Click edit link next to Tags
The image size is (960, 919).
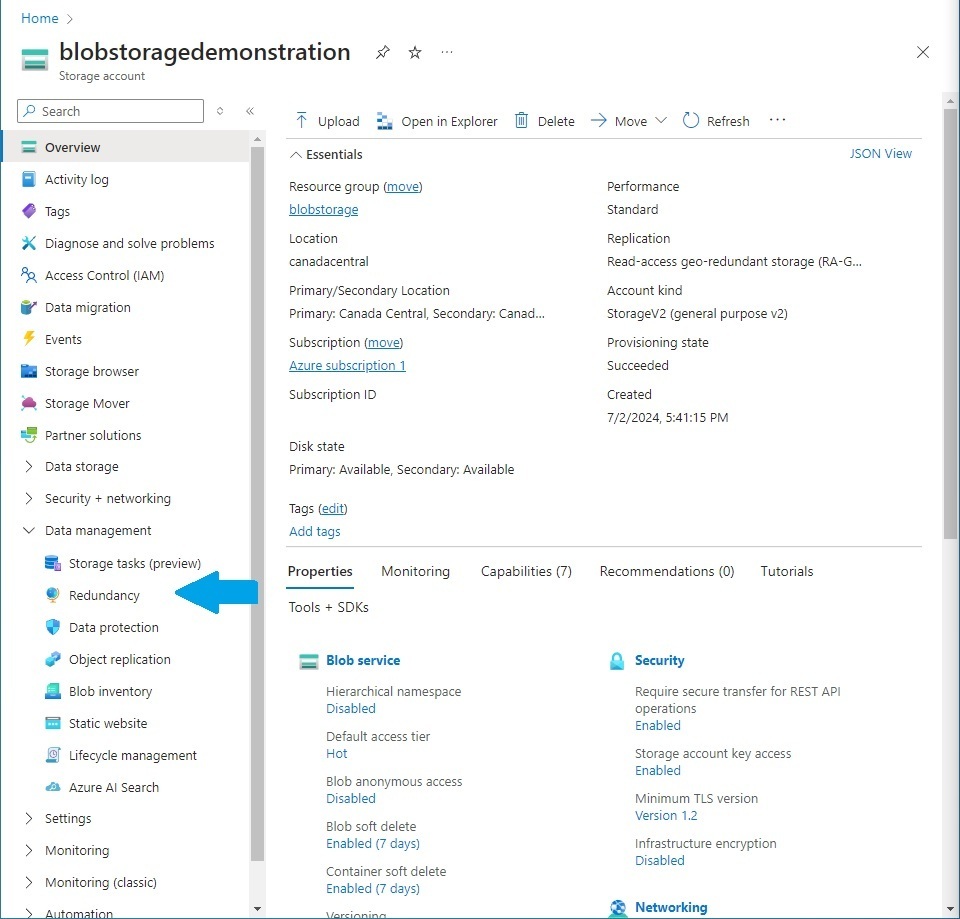[x=333, y=509]
